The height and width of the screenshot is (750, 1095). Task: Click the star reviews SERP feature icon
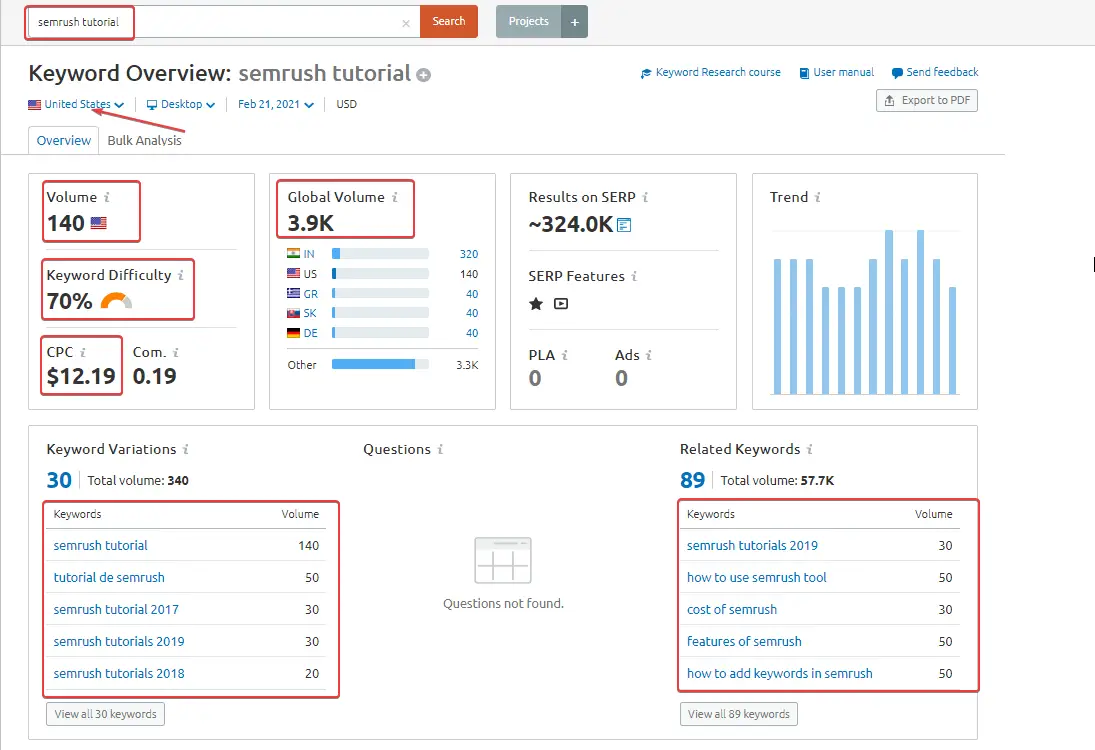click(536, 304)
